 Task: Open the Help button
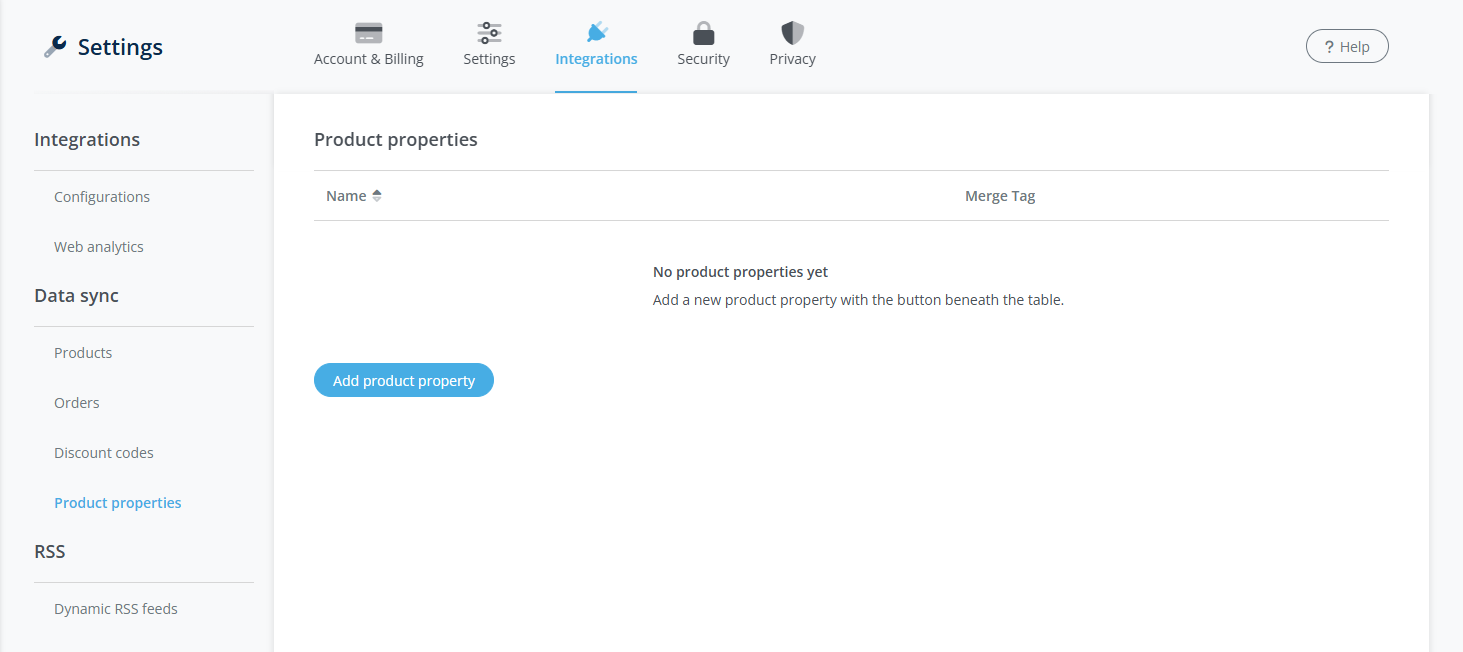point(1346,45)
